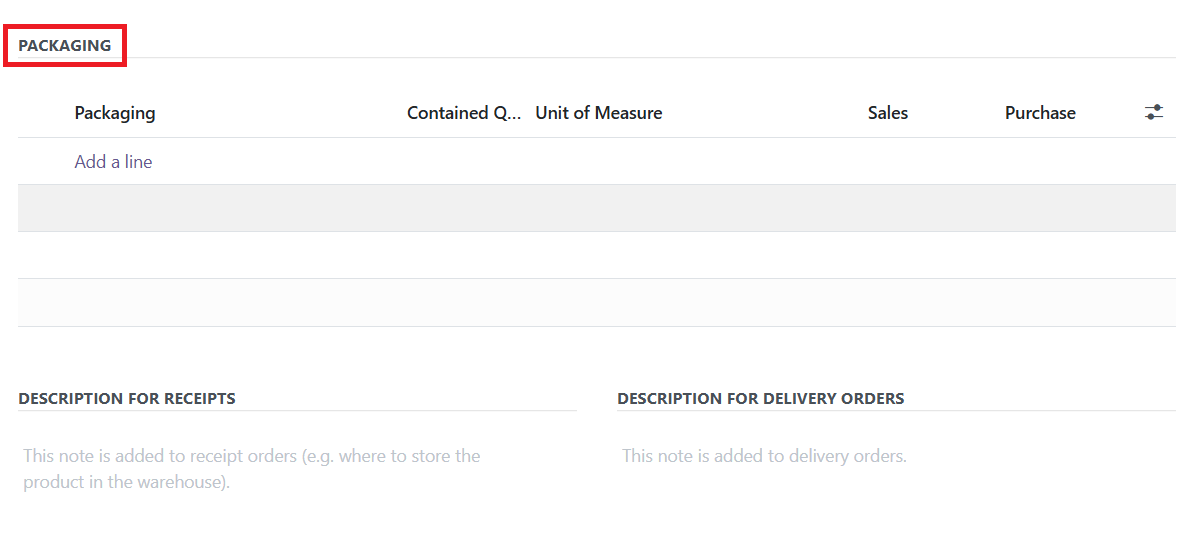Click the white empty row under the gray row
Screen dimensions: 1187x537
(597, 254)
